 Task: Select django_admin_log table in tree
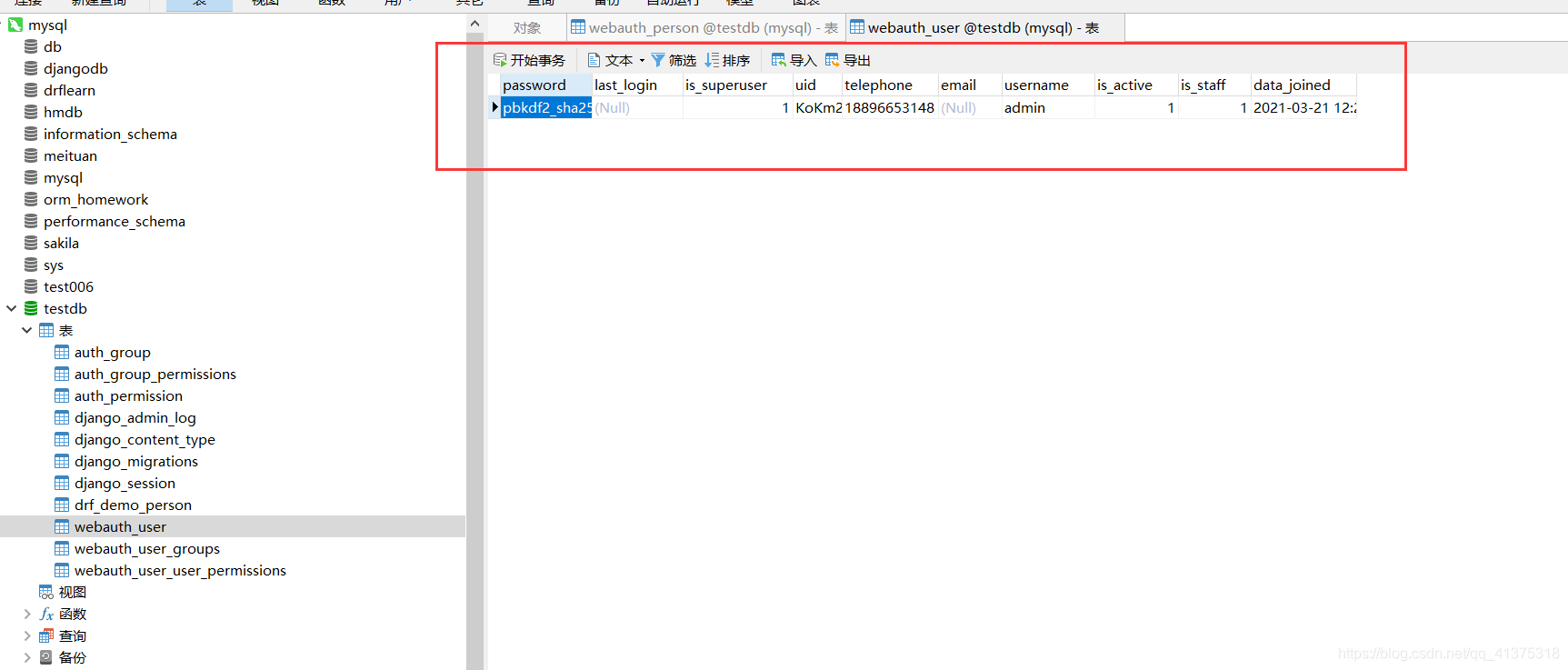coord(135,417)
